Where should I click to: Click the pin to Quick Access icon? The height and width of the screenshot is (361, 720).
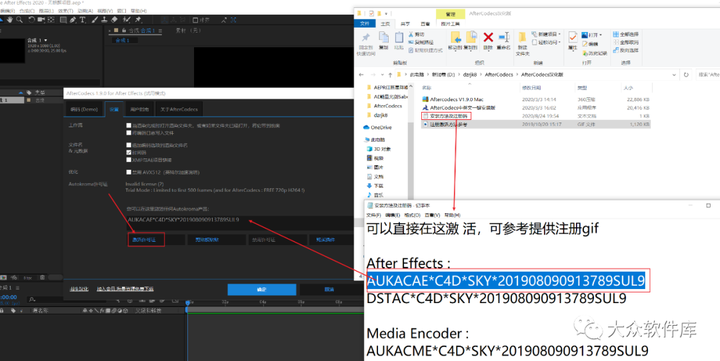point(366,38)
